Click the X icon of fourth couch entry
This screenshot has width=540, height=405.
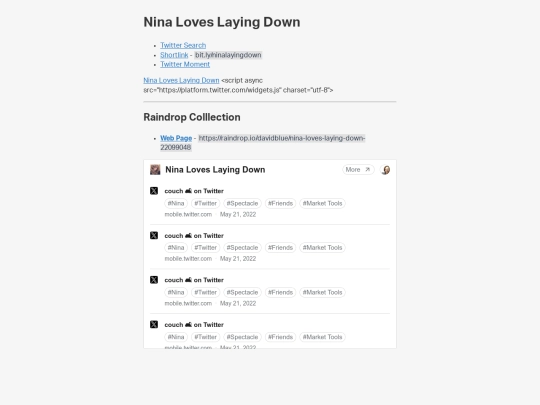point(154,324)
